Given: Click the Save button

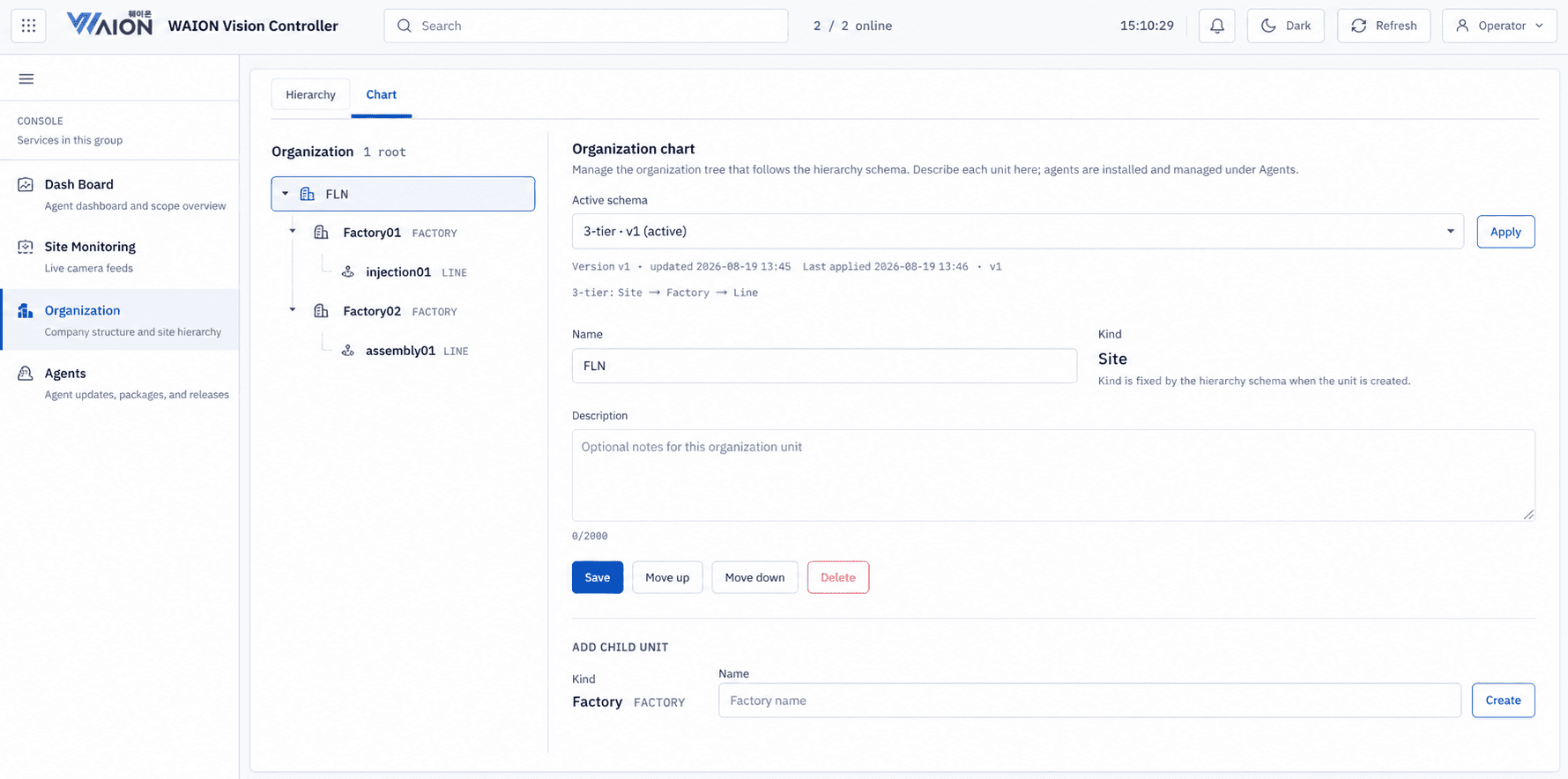Looking at the screenshot, I should 598,577.
